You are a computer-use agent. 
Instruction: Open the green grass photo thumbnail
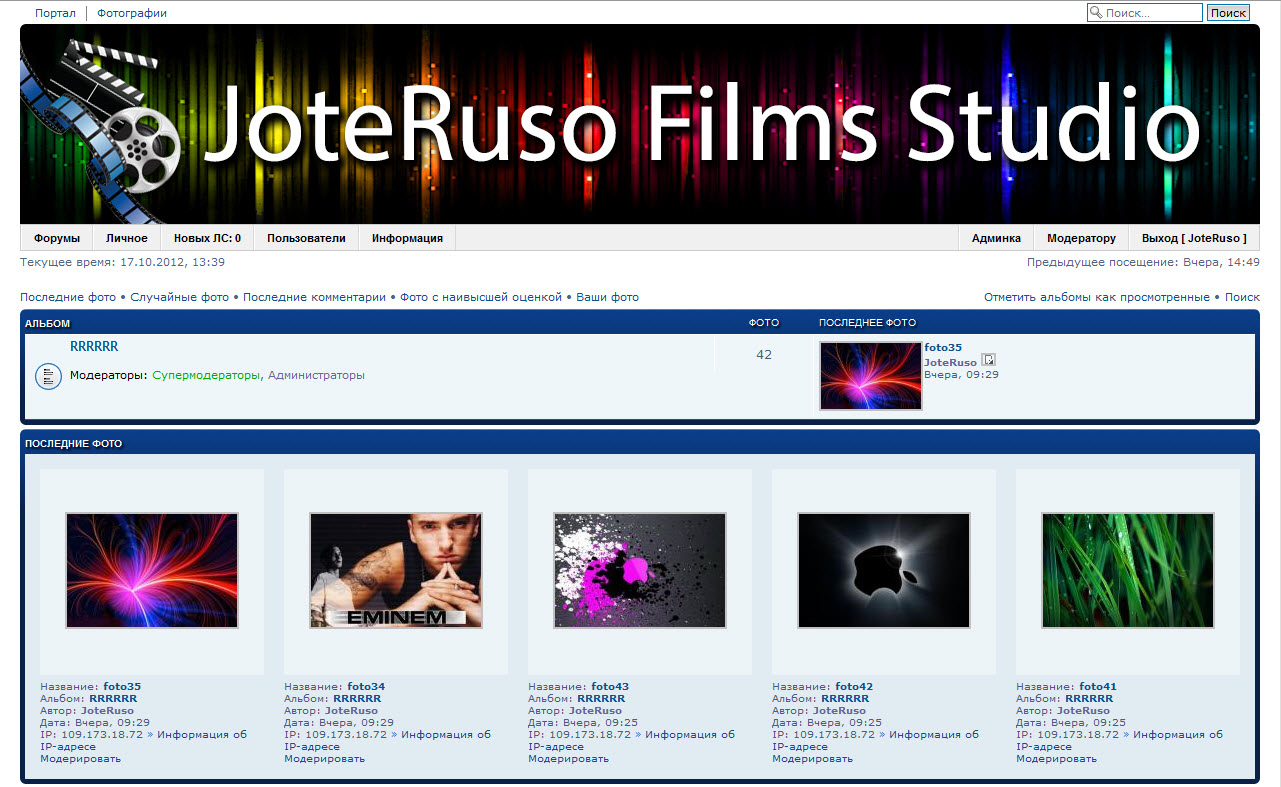(x=1128, y=570)
